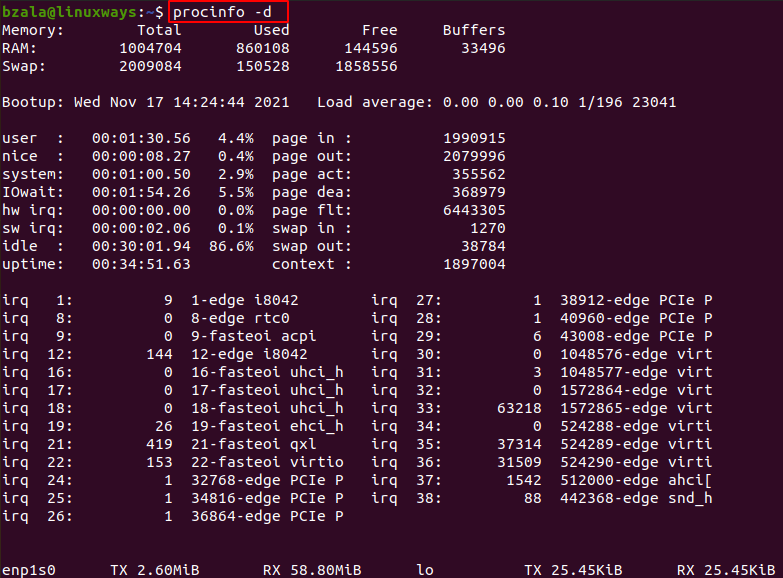Select RAM free value 144596

coord(371,48)
